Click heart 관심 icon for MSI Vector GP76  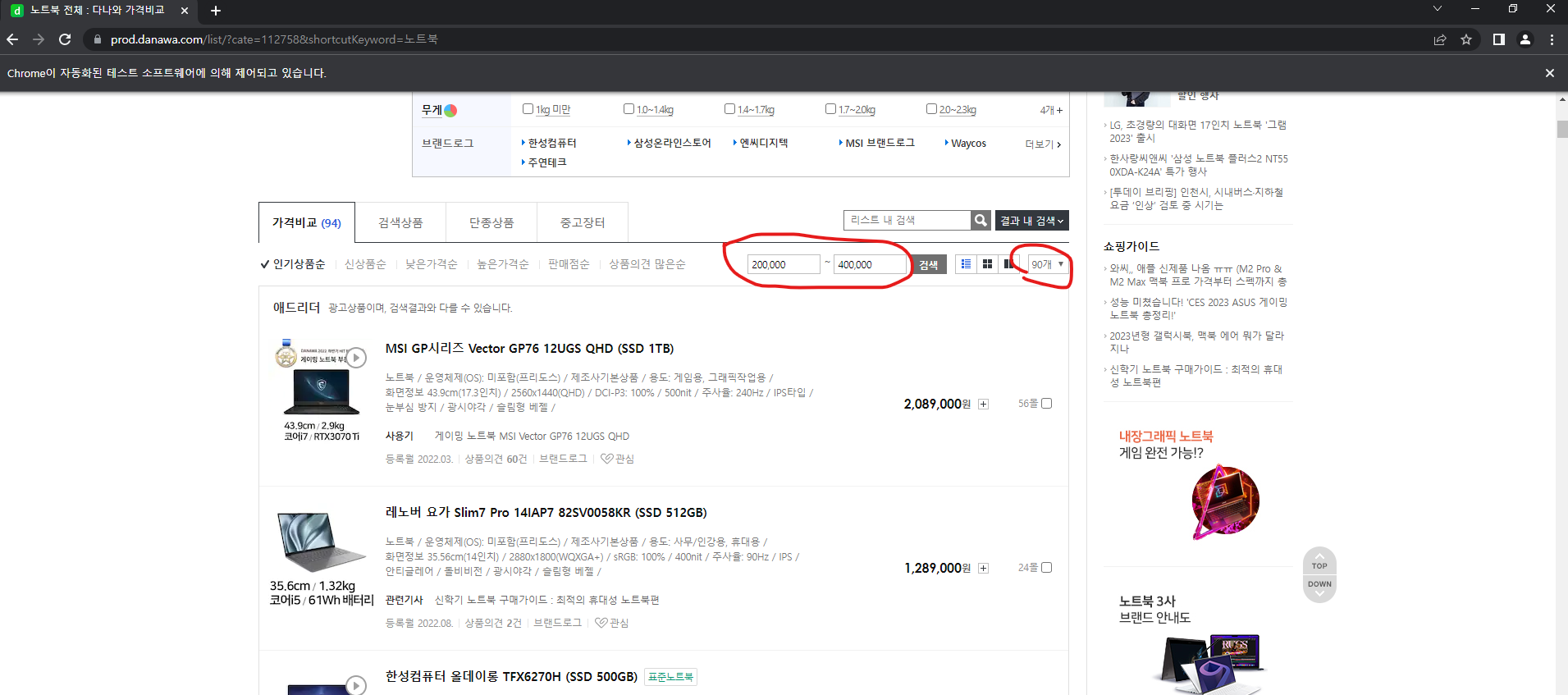(x=617, y=459)
